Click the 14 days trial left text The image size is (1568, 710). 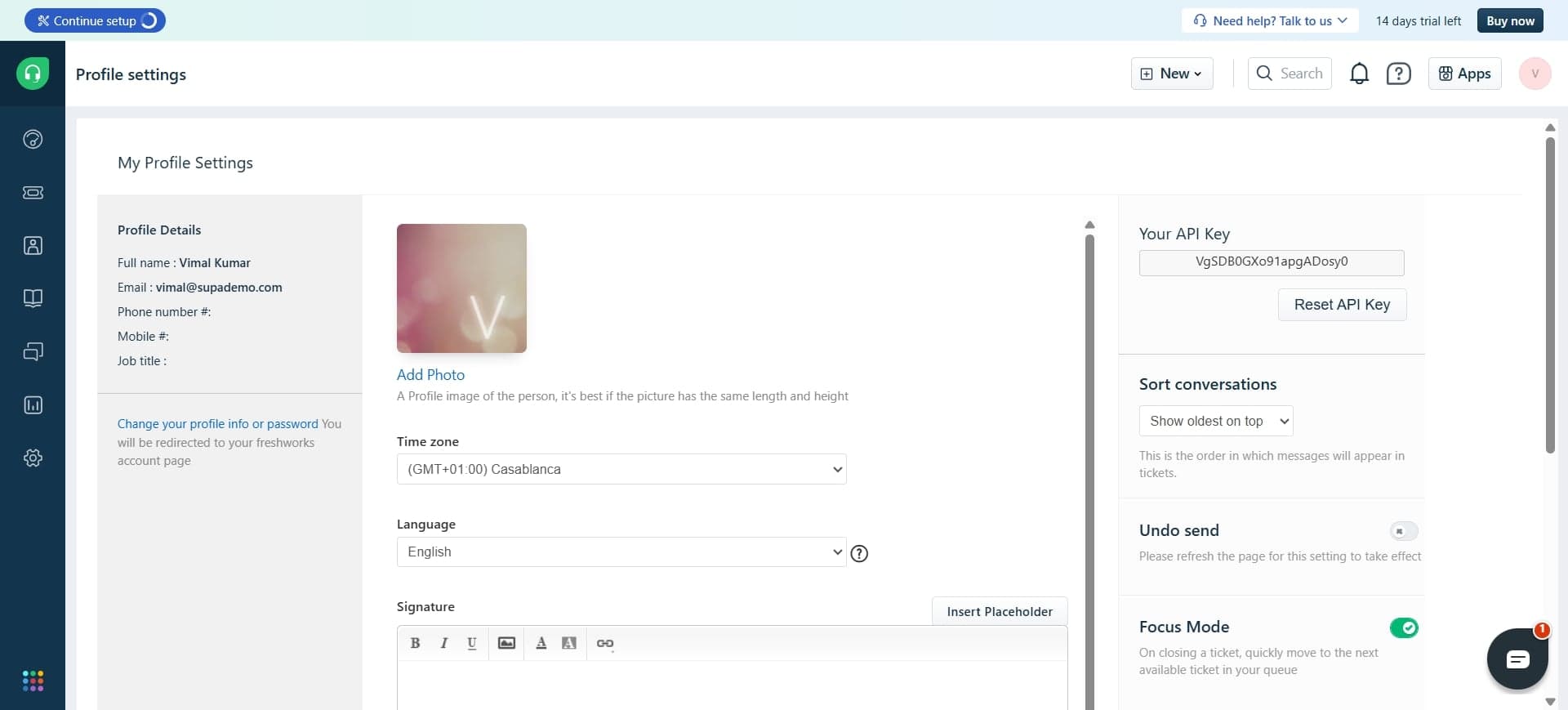point(1419,20)
